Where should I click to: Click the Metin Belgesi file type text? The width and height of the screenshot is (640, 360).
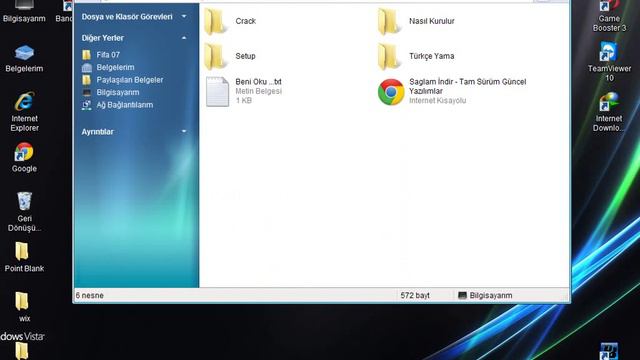pyautogui.click(x=258, y=91)
